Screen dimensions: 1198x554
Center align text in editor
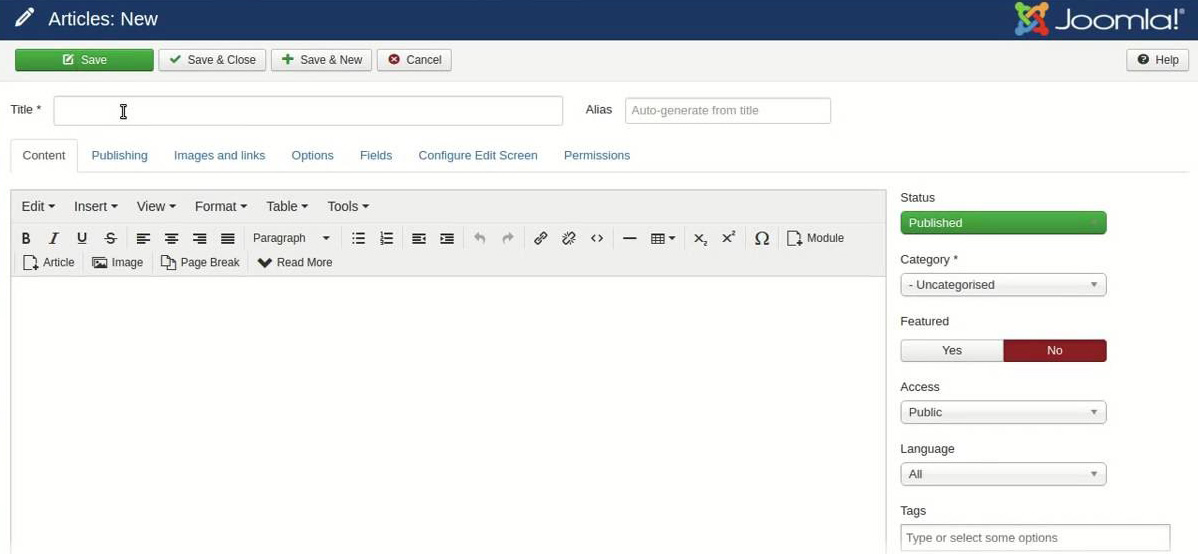pyautogui.click(x=171, y=238)
